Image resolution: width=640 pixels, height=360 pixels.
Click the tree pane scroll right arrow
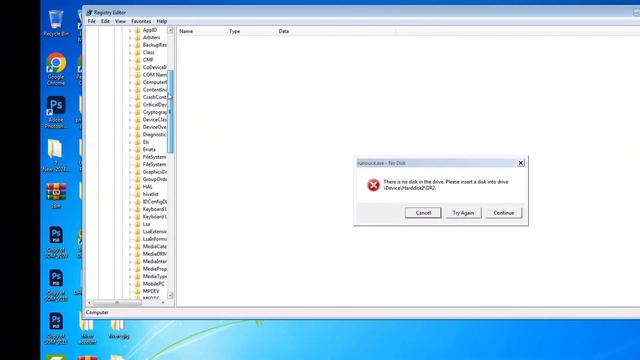[163, 302]
